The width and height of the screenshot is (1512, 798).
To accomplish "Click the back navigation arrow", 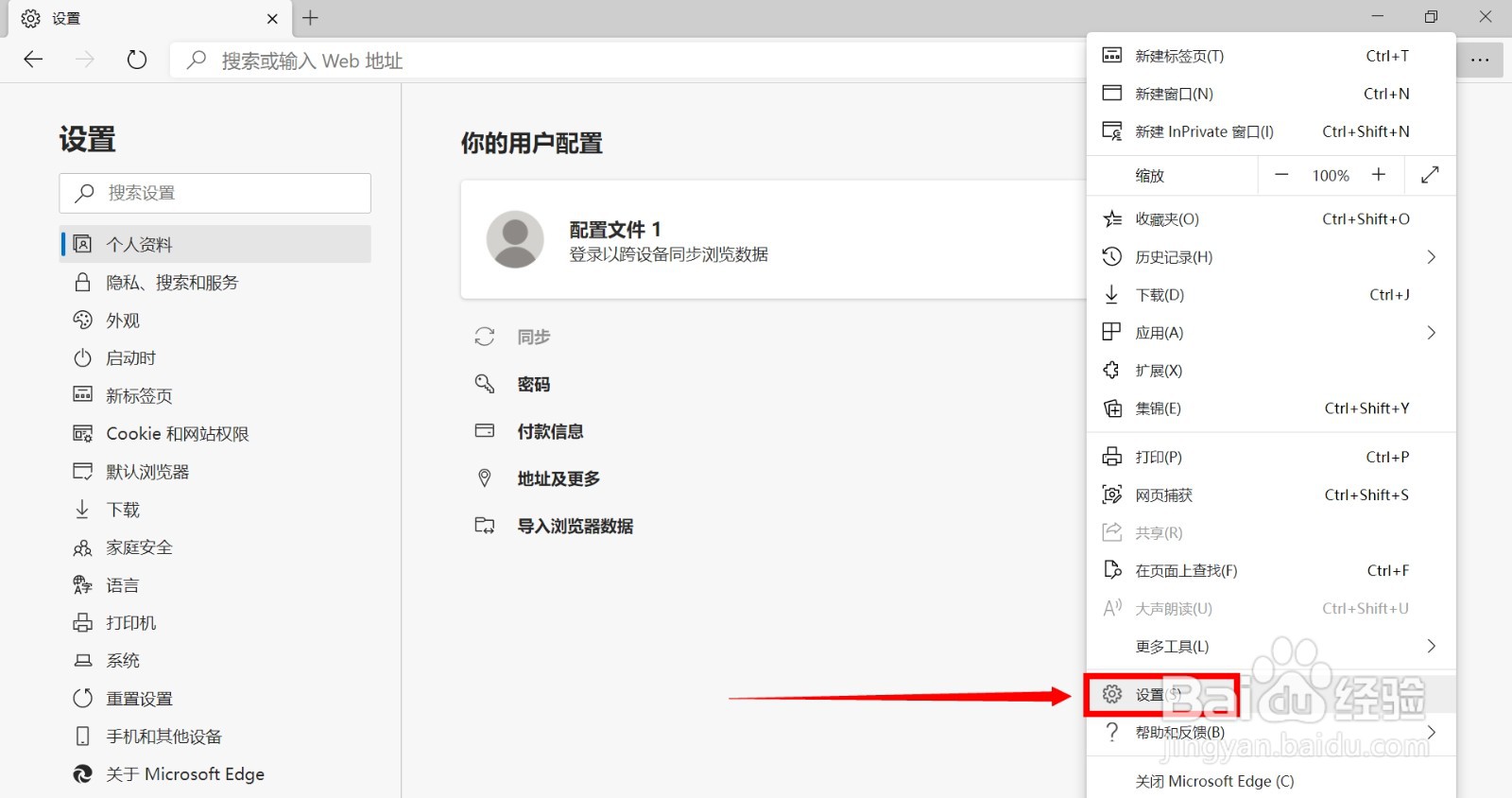I will pyautogui.click(x=33, y=60).
